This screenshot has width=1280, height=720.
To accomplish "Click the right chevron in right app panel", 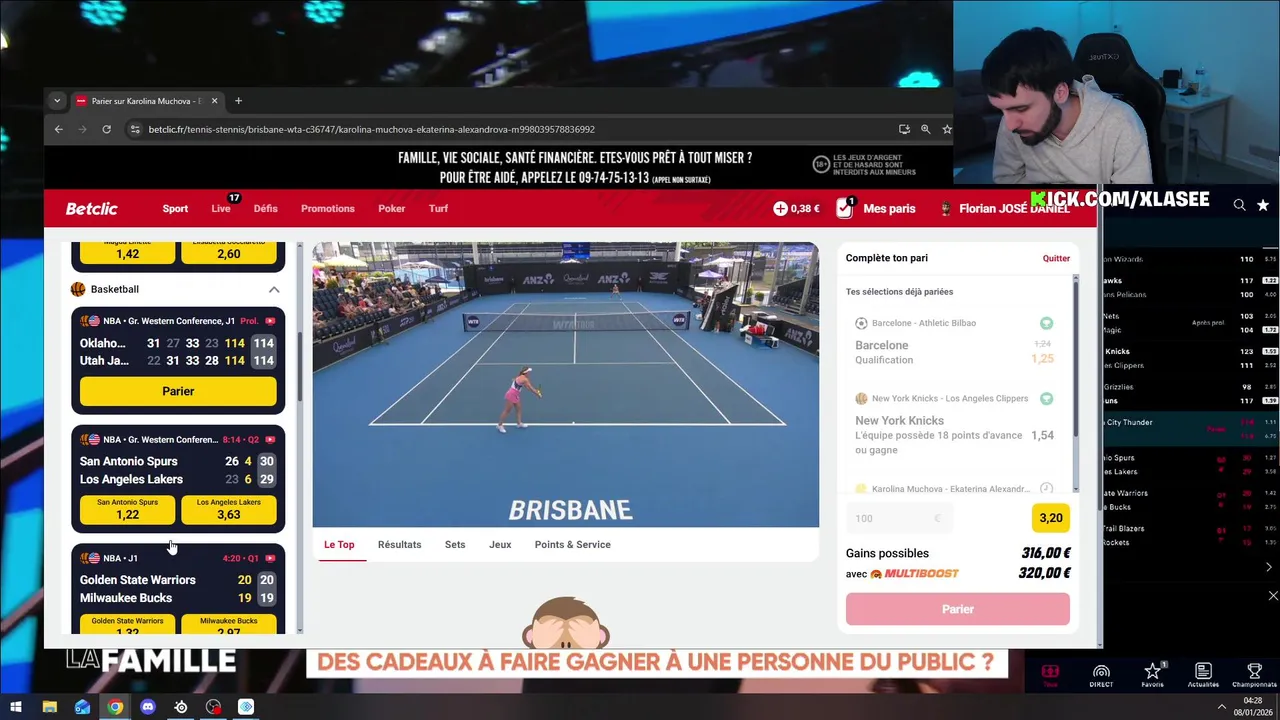I will point(1270,568).
